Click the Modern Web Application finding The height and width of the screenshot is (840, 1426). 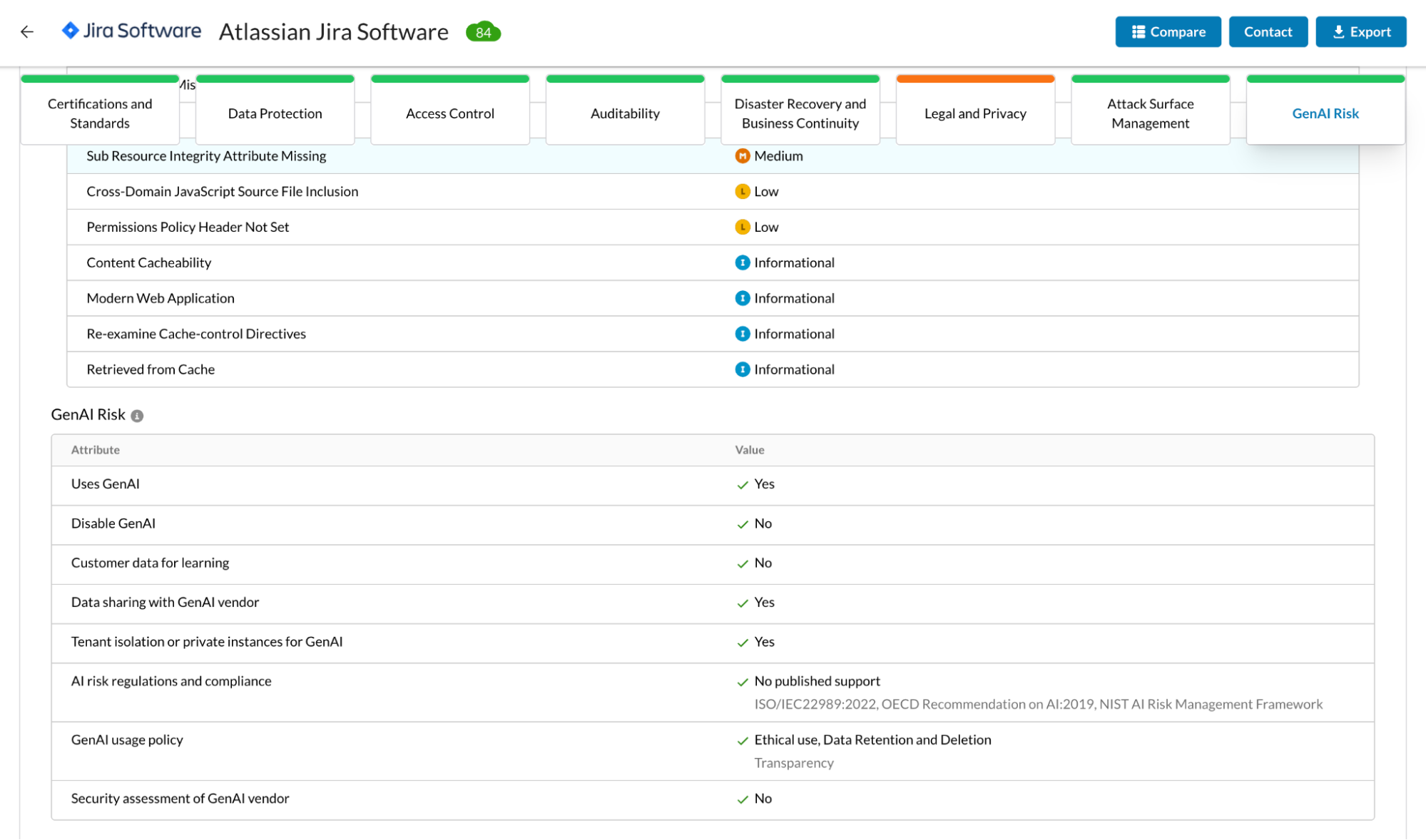click(x=161, y=299)
